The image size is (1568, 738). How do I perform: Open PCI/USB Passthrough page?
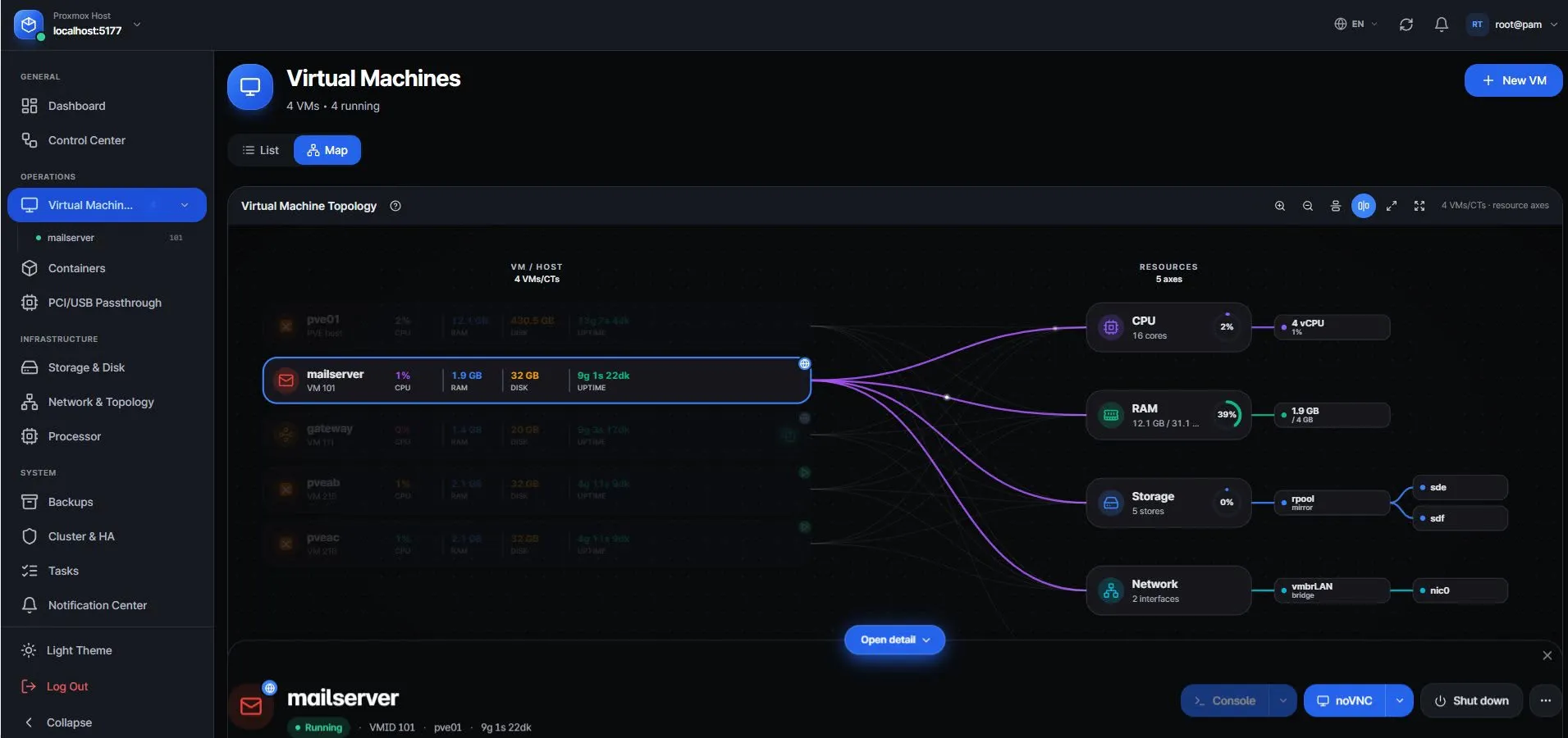(x=107, y=303)
